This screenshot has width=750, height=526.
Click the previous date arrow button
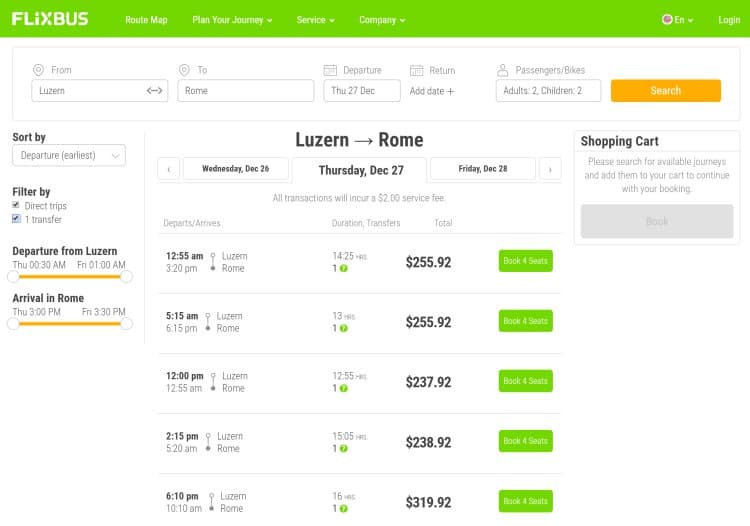tap(169, 169)
